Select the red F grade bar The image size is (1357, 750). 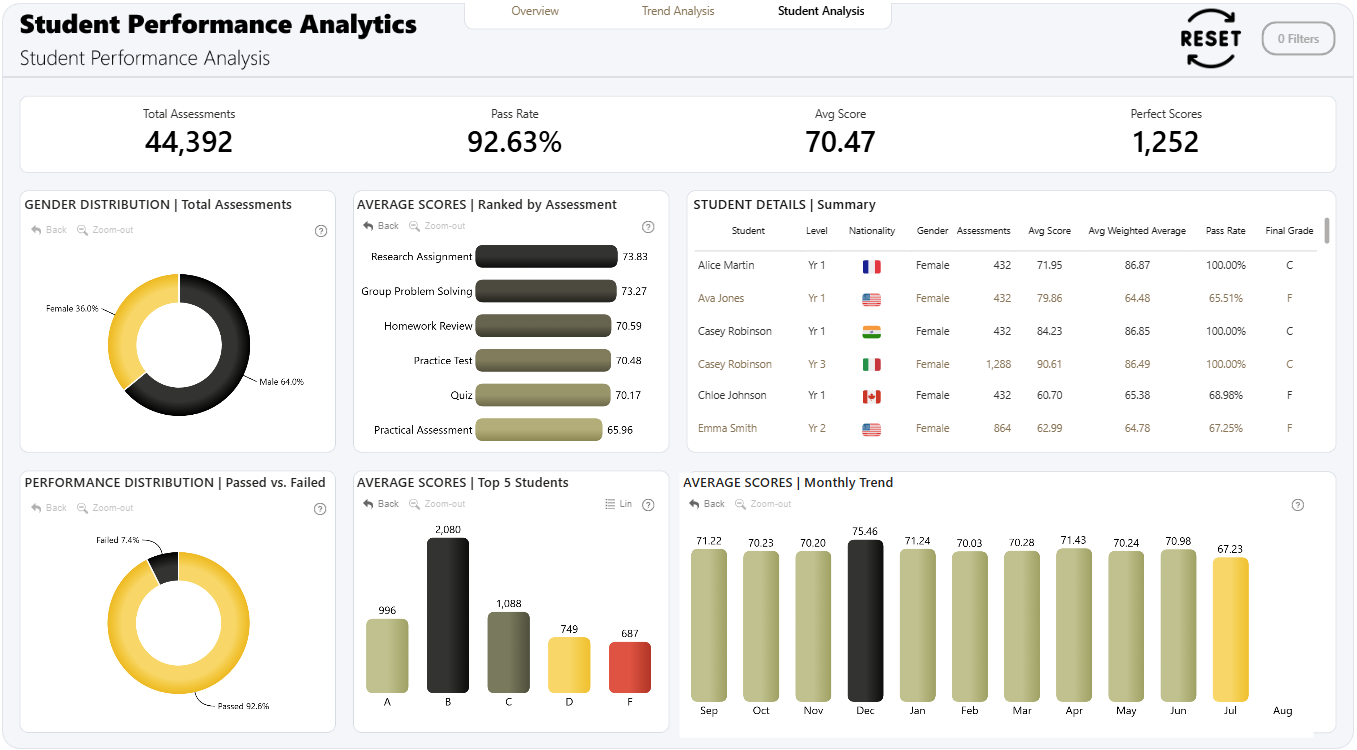tap(630, 667)
